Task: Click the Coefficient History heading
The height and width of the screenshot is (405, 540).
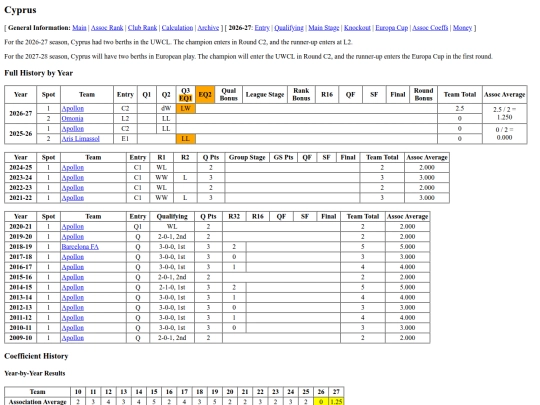Action: tap(36, 356)
